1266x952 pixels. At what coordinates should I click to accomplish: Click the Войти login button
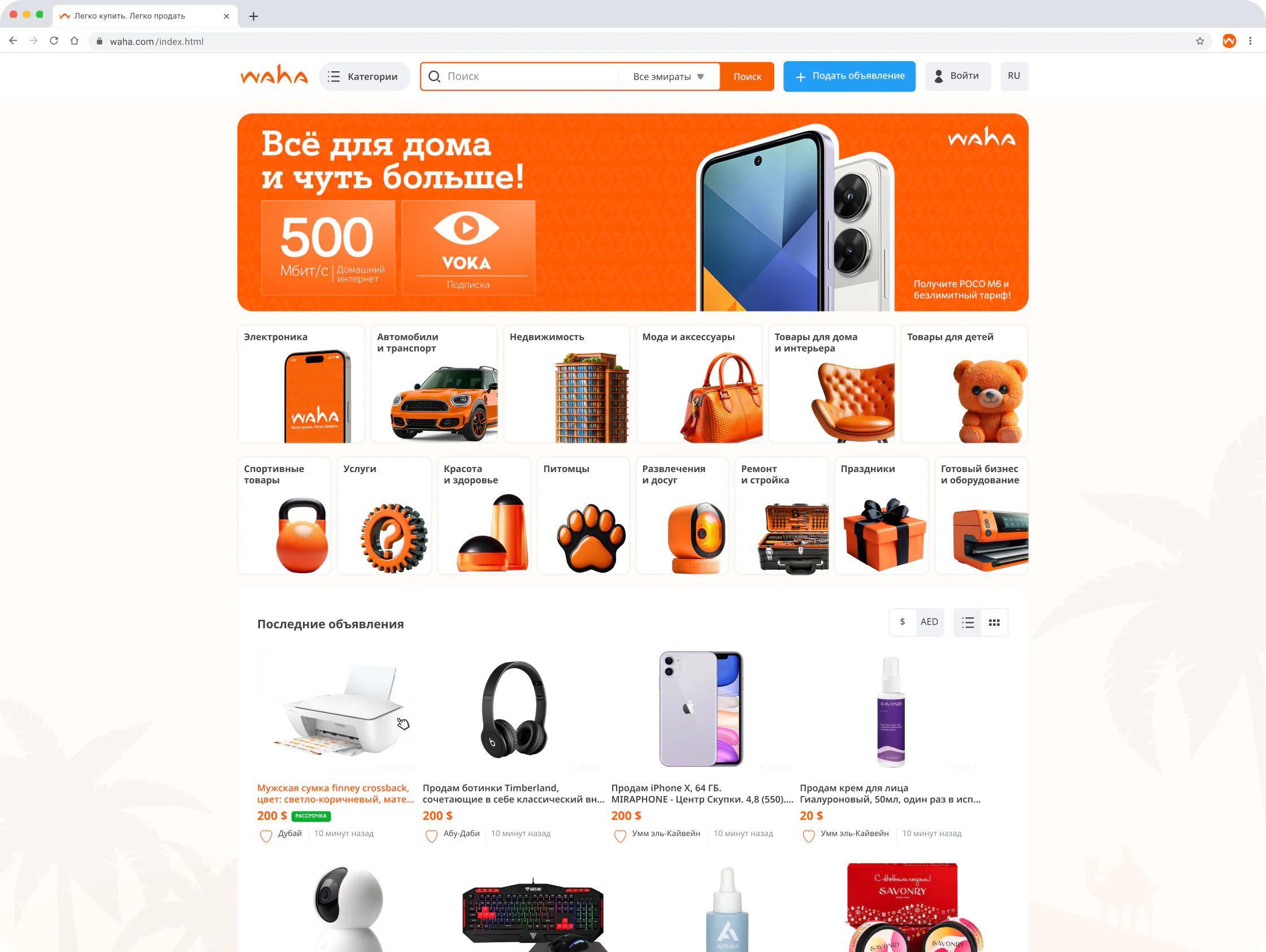click(957, 76)
